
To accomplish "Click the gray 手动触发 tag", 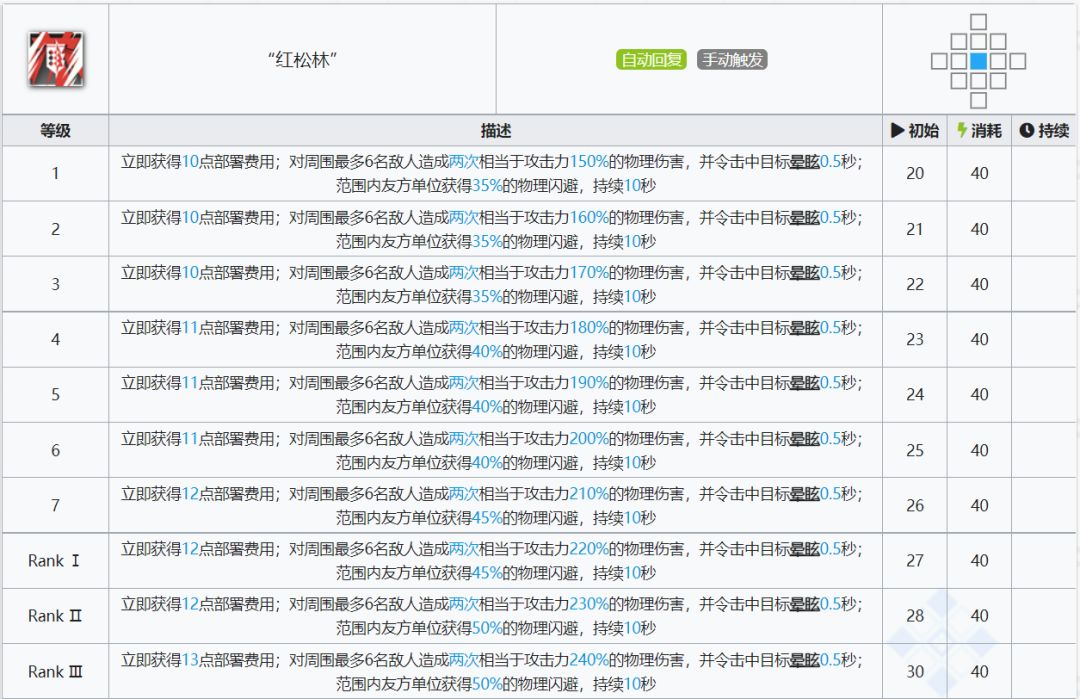I will point(732,60).
